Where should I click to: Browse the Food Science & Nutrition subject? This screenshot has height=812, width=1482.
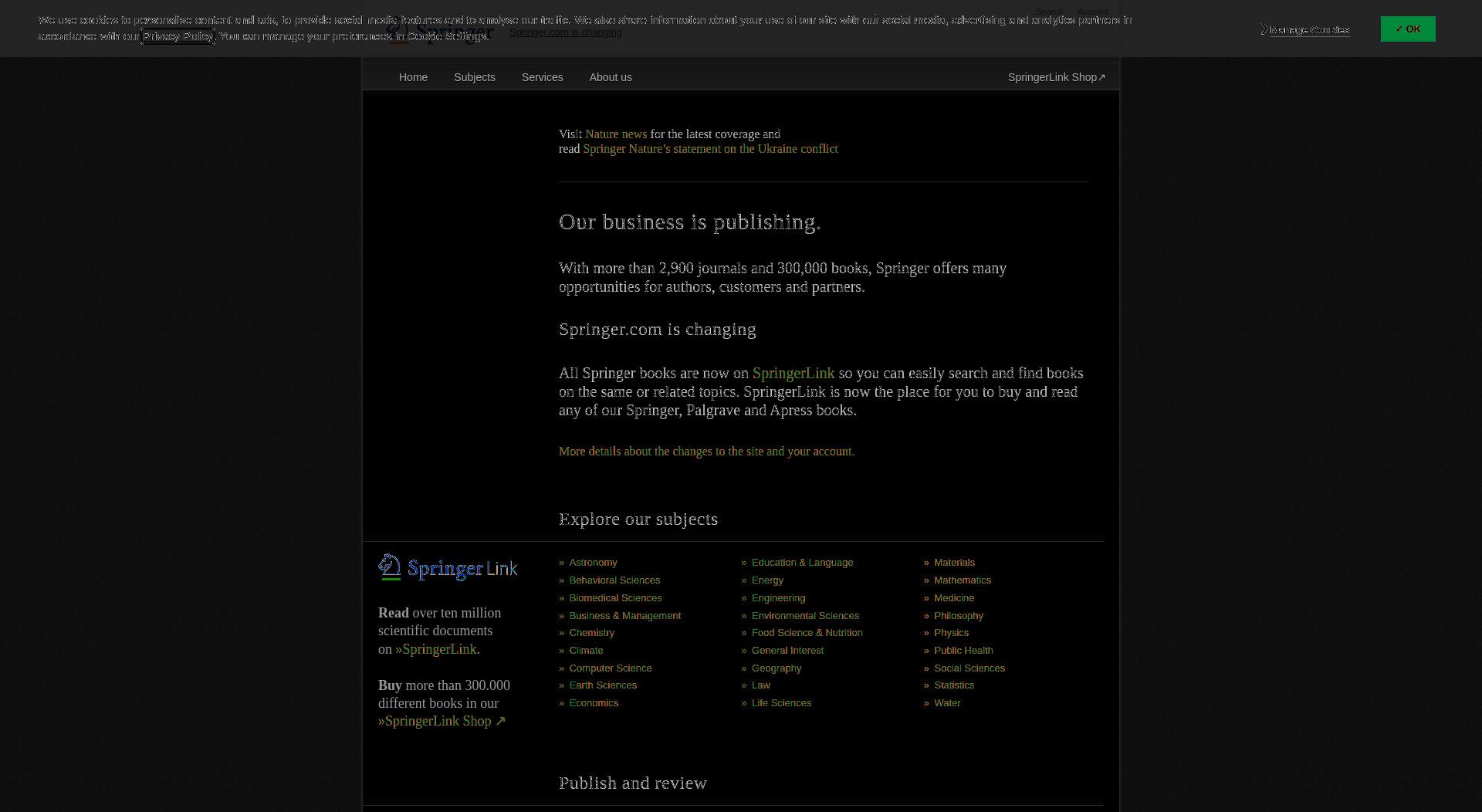(x=807, y=633)
